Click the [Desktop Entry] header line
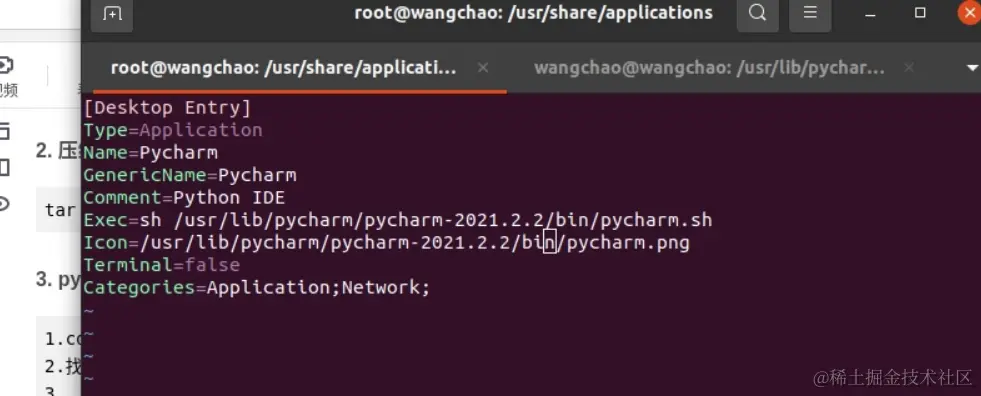This screenshot has height=396, width=981. pyautogui.click(x=168, y=108)
